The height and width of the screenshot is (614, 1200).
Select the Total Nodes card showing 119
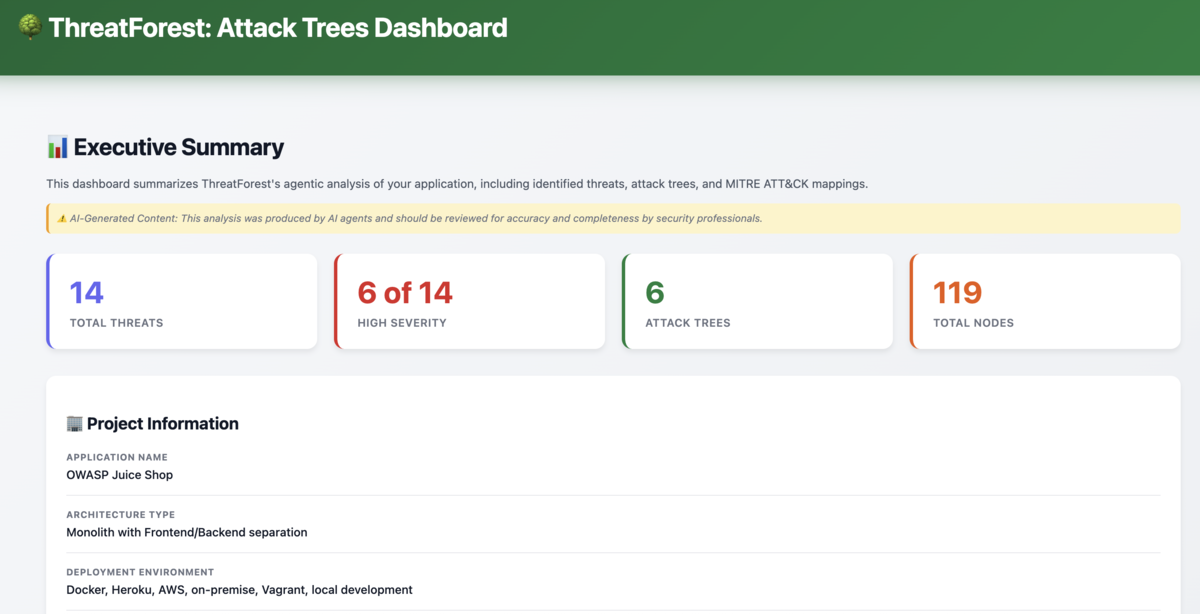(x=1045, y=301)
